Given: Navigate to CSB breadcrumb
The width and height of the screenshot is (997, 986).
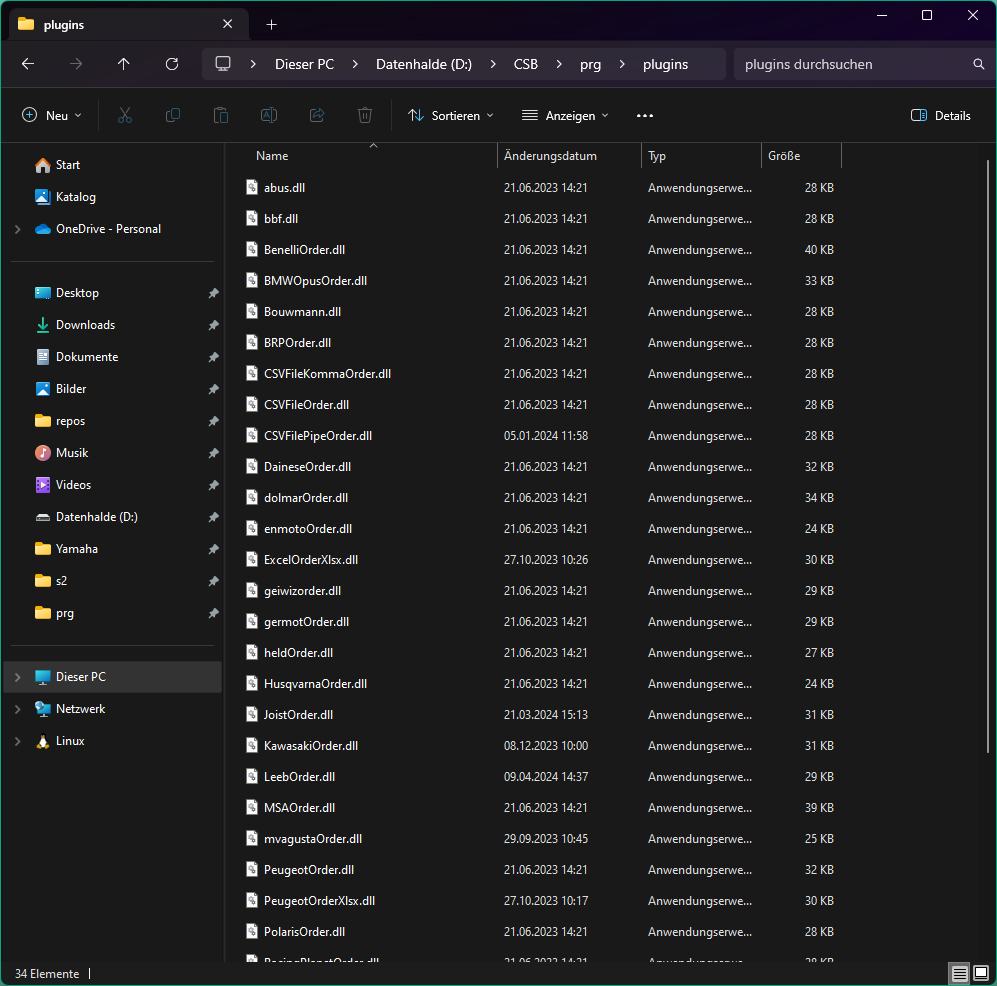Looking at the screenshot, I should [526, 64].
